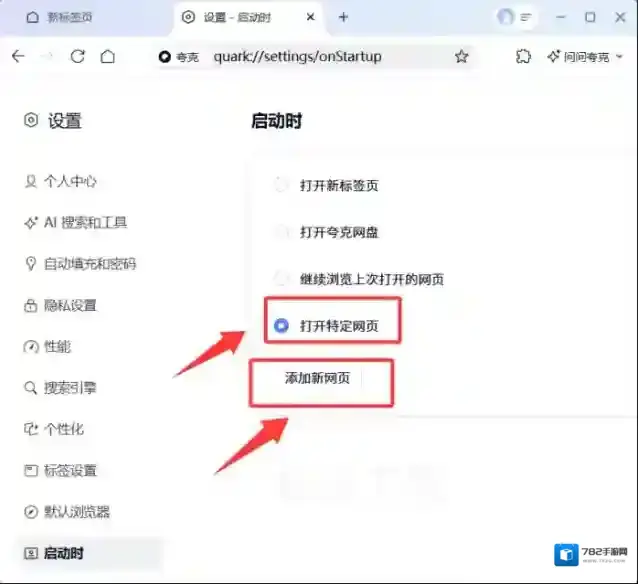
Task: Go to the browser home page
Action: point(107,57)
